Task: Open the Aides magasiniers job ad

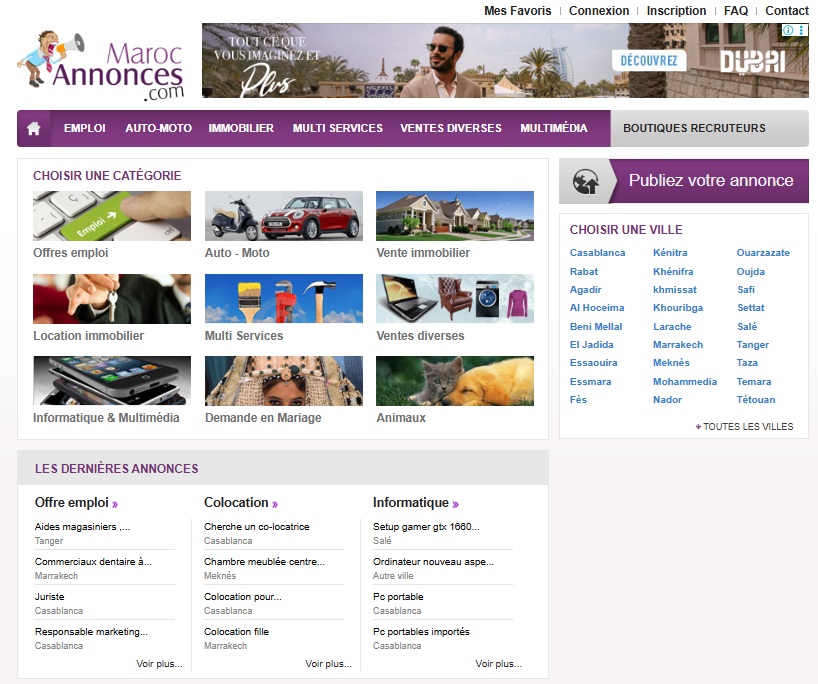Action: [82, 527]
